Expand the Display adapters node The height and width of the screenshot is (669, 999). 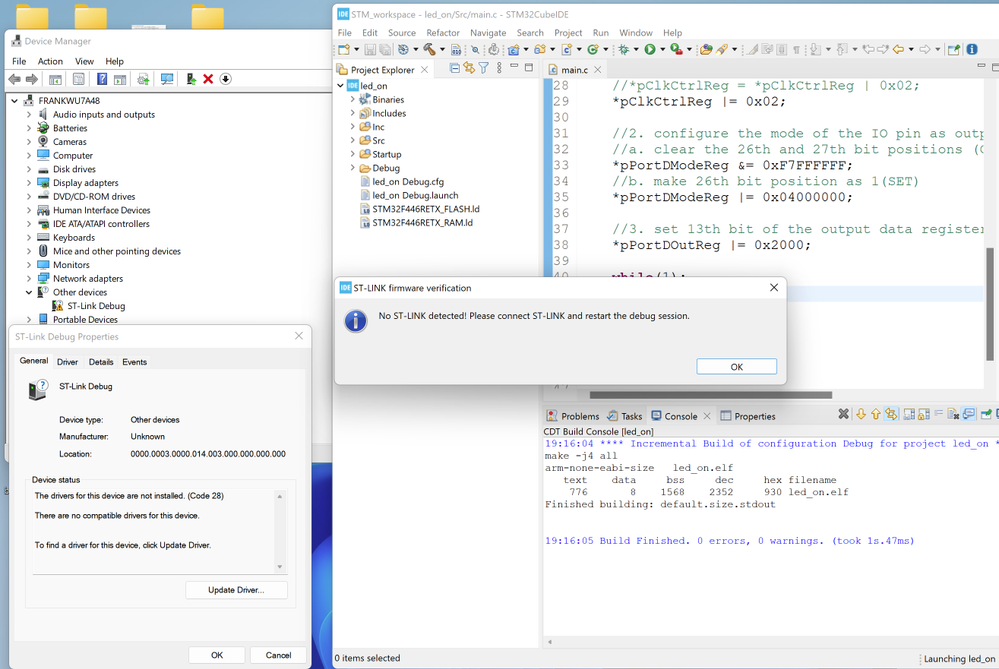coord(29,183)
